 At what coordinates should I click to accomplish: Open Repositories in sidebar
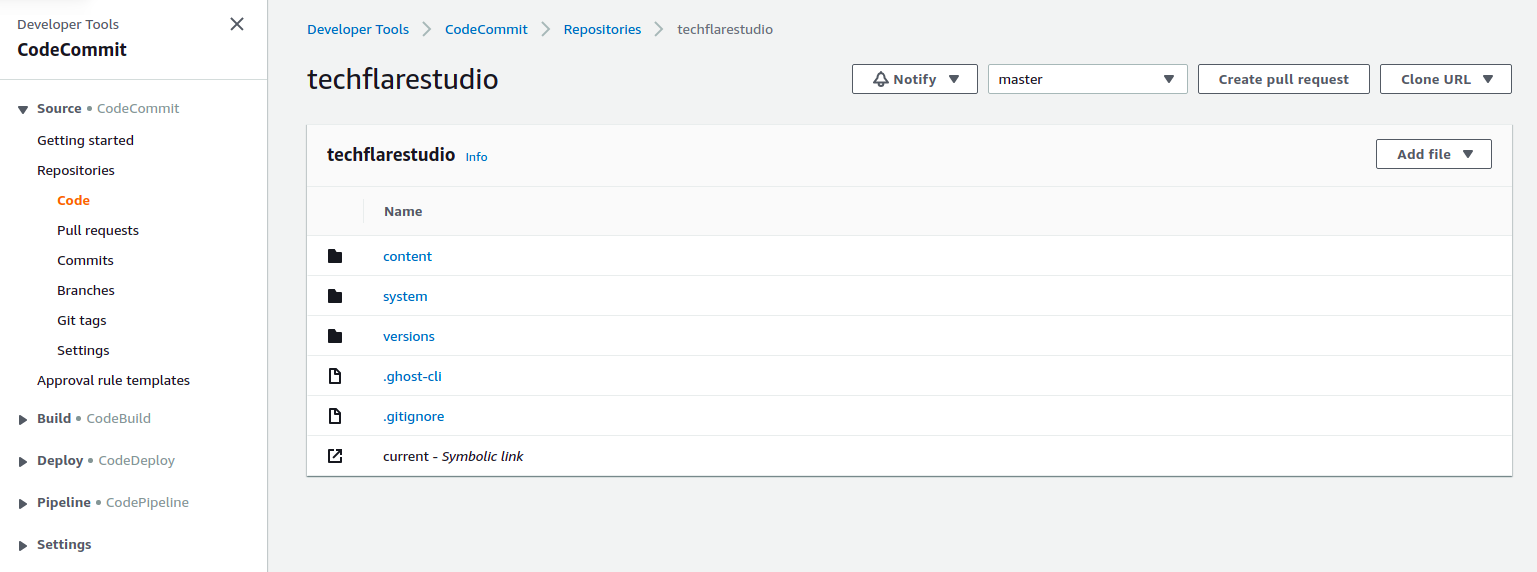[76, 170]
